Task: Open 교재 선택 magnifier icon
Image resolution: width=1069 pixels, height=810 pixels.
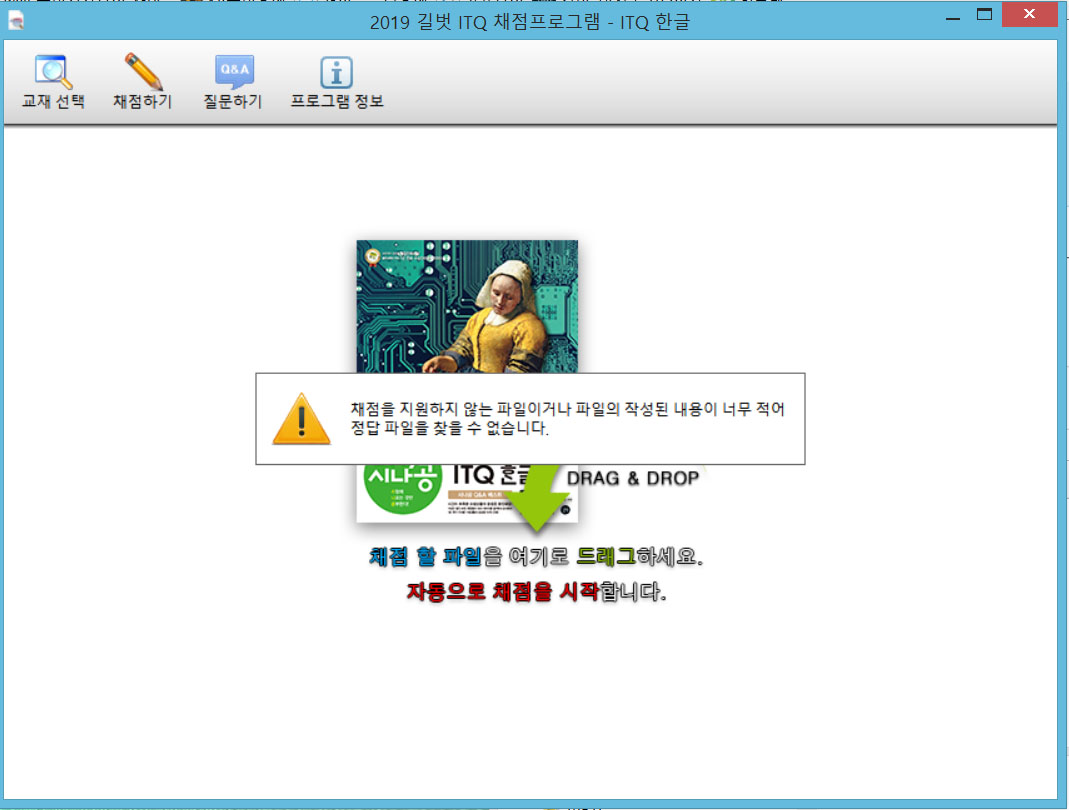Action: pyautogui.click(x=53, y=72)
